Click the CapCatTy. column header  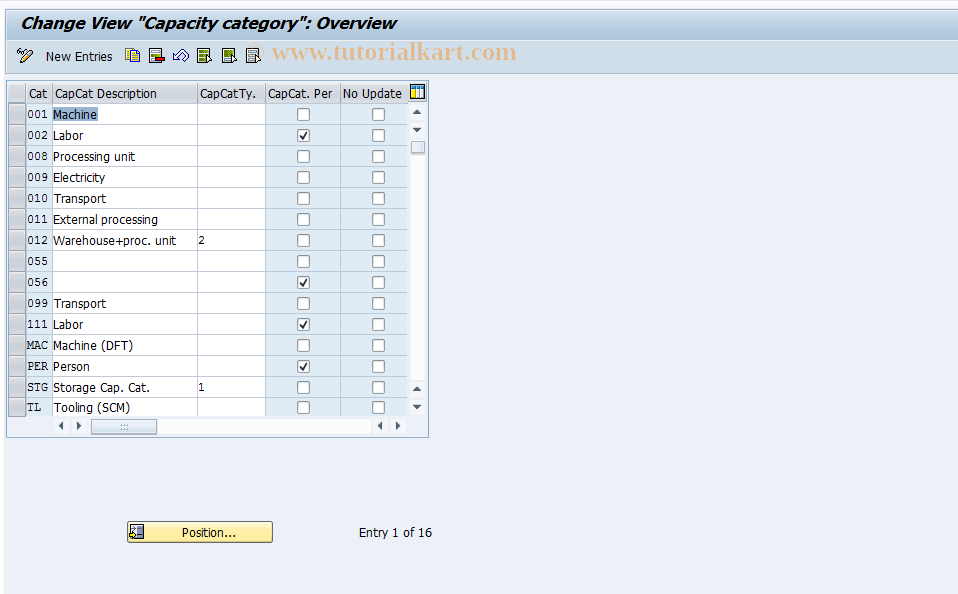232,94
